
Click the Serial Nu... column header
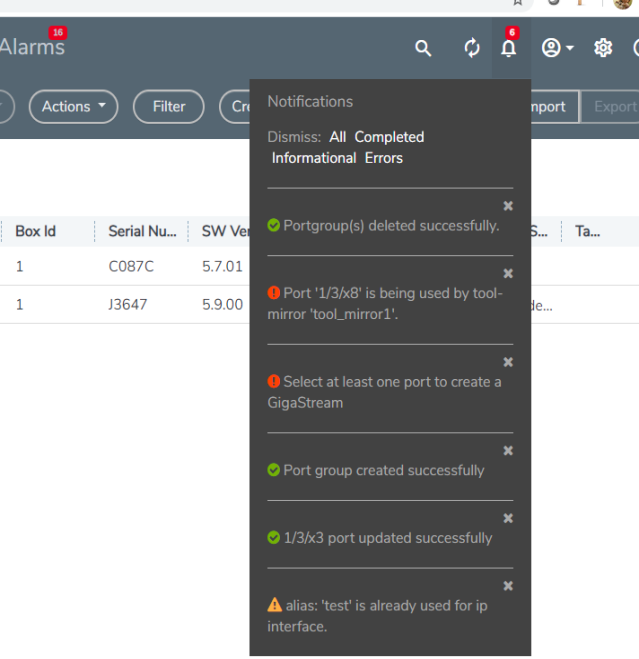[143, 232]
